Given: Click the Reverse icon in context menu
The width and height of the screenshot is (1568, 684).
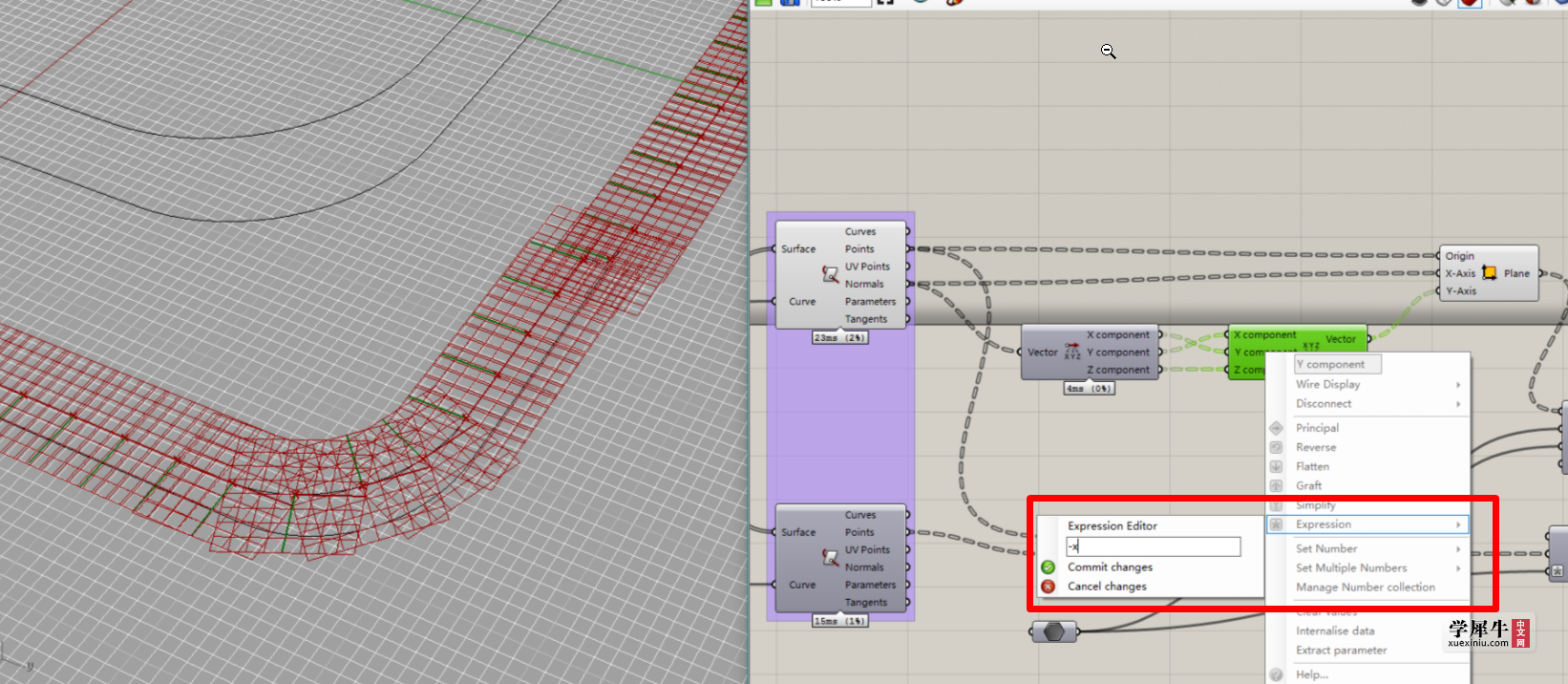Looking at the screenshot, I should [x=1276, y=447].
